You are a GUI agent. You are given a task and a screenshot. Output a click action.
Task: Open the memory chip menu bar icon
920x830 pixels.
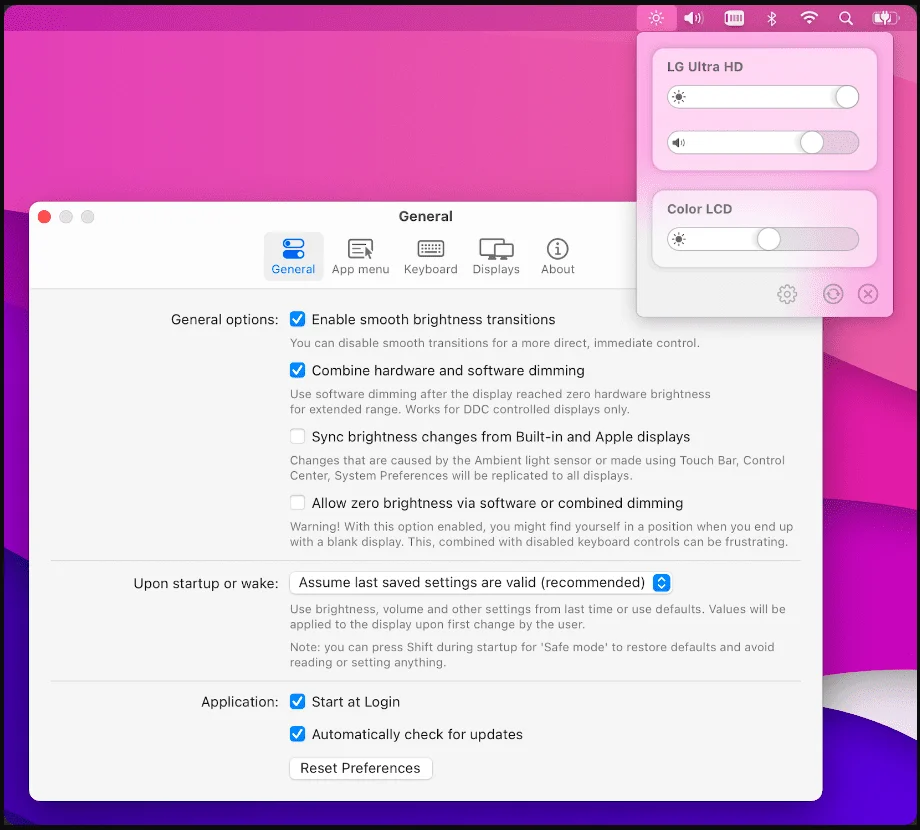733,18
